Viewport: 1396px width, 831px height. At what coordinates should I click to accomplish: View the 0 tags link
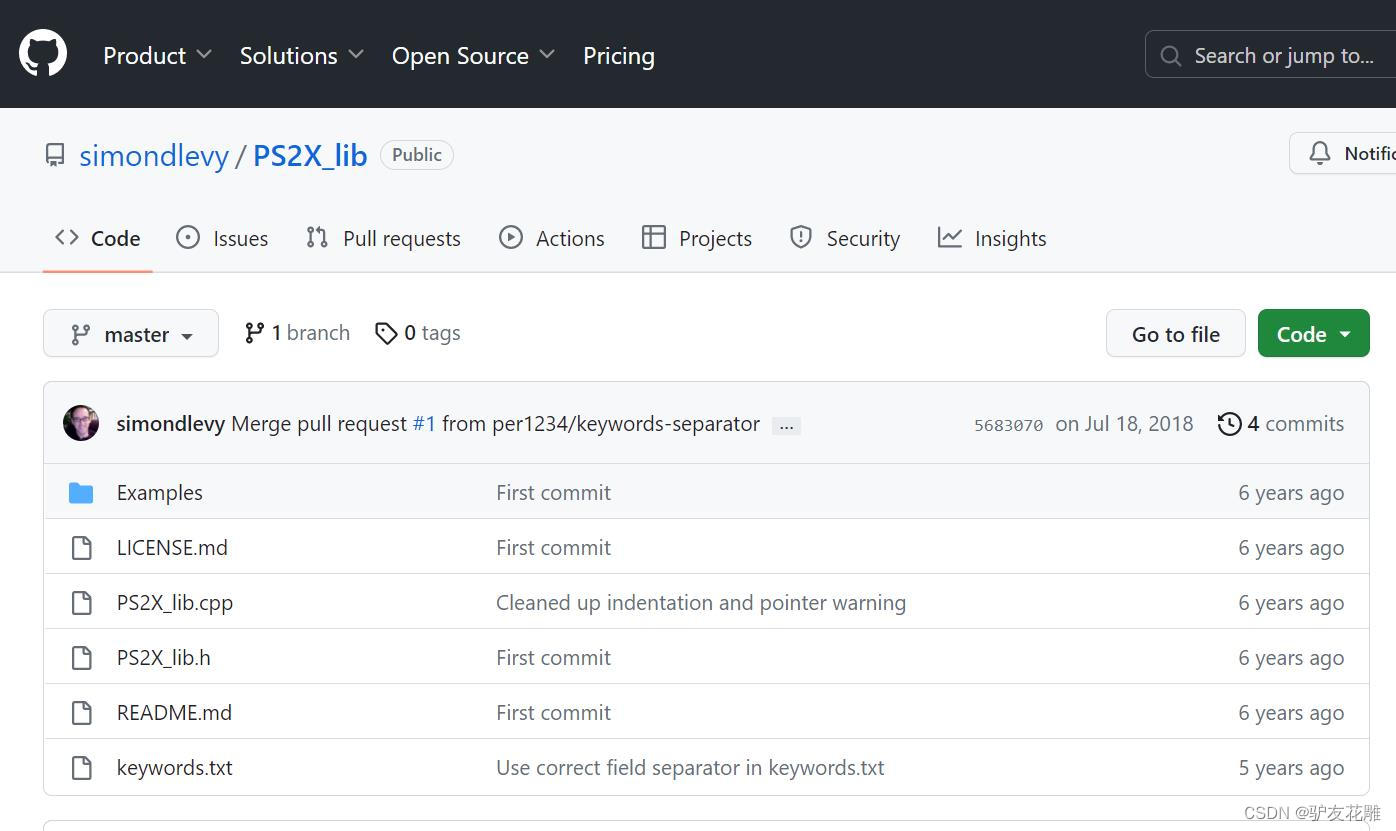pos(417,333)
